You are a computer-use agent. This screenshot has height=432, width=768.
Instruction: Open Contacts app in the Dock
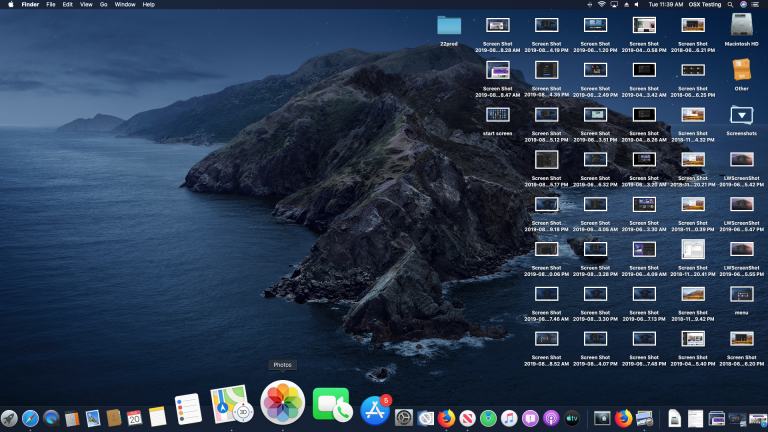(114, 418)
